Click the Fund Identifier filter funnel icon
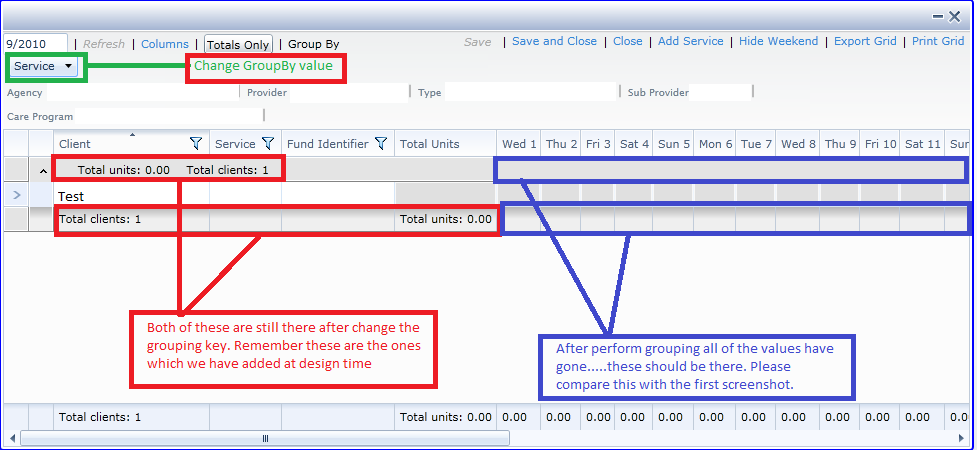The height and width of the screenshot is (450, 977). click(381, 144)
